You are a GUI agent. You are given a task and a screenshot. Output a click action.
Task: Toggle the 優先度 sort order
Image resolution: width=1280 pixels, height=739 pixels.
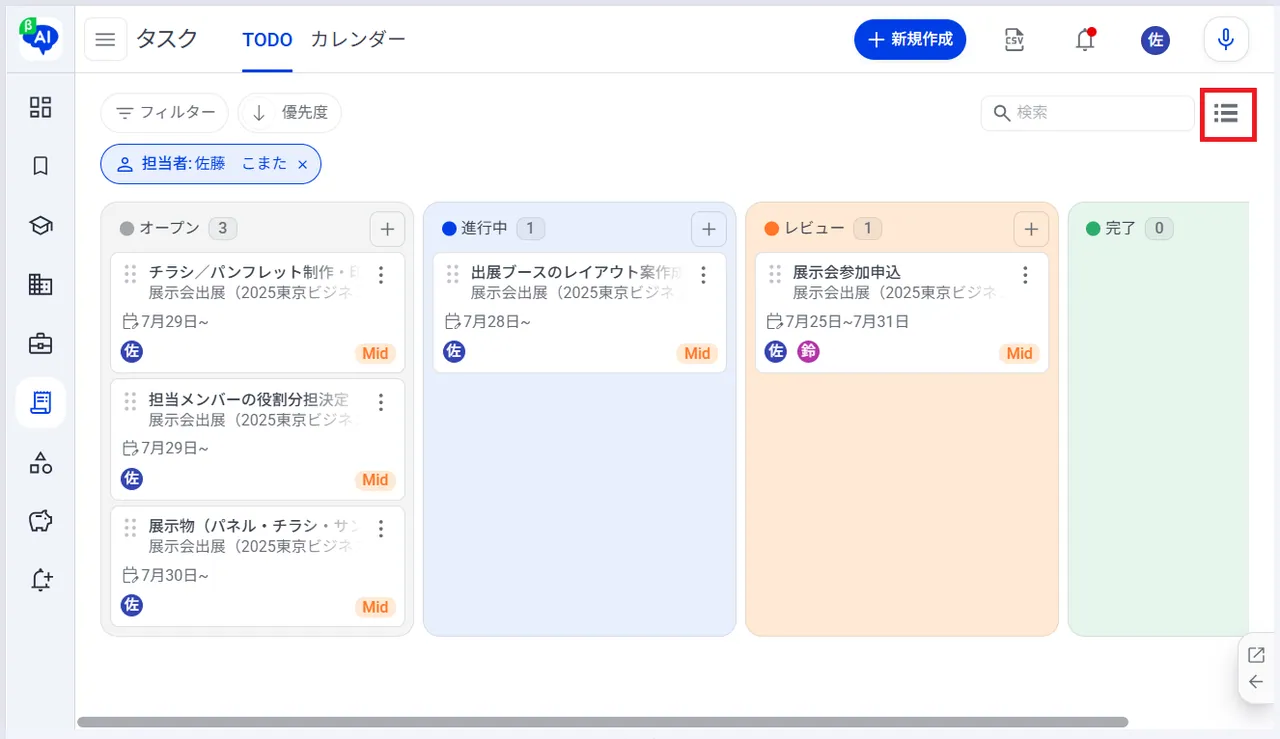(290, 113)
